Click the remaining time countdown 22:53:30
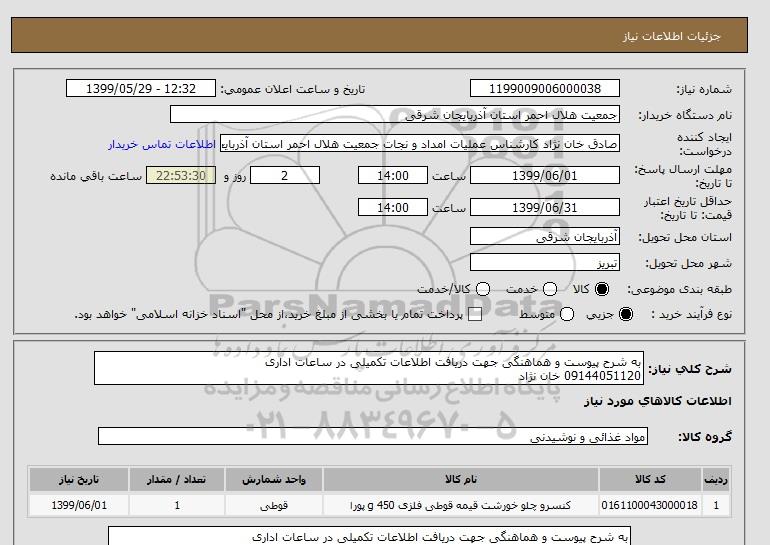770x545 pixels. pos(181,175)
